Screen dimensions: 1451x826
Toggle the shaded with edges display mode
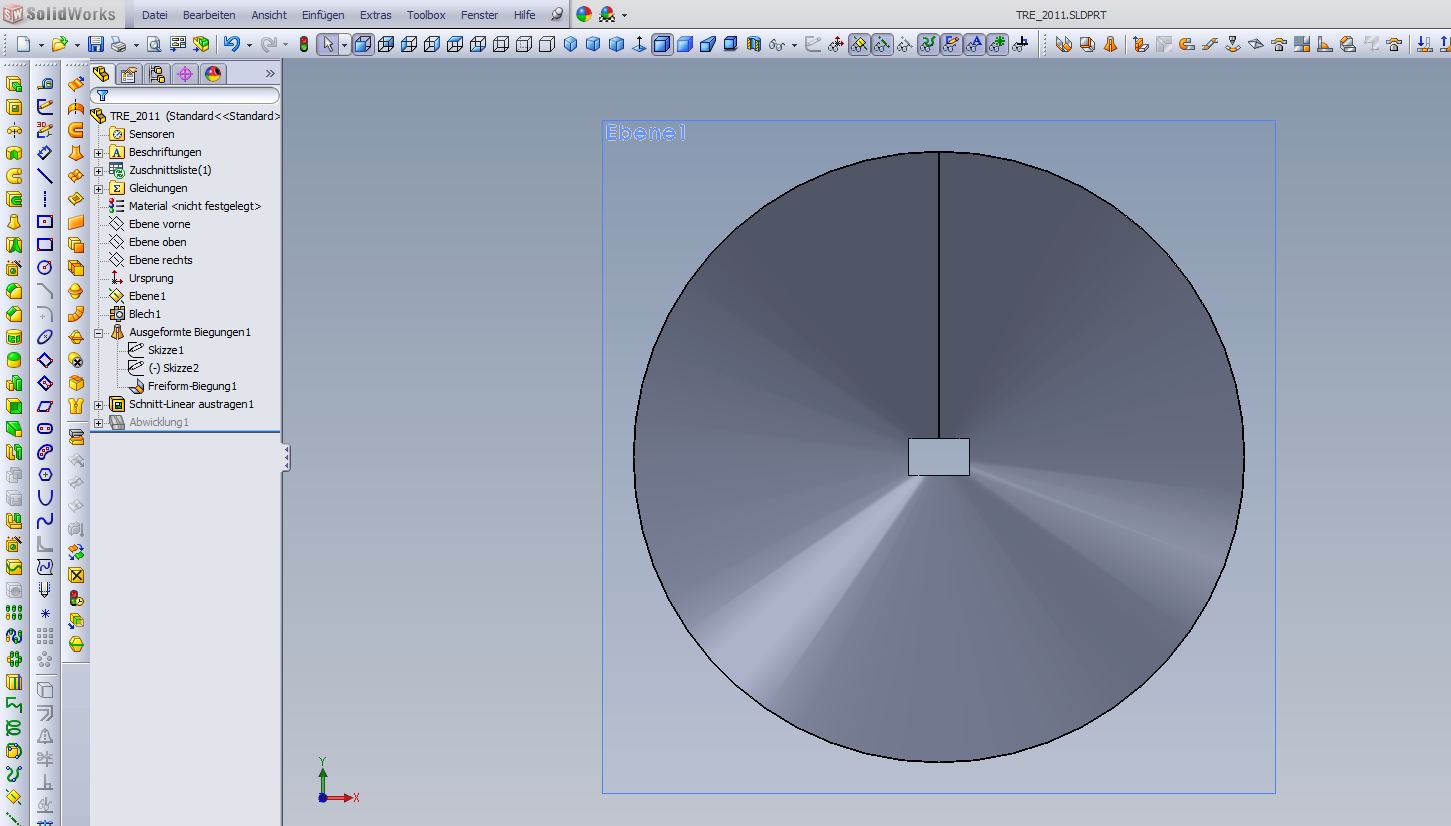tap(662, 44)
